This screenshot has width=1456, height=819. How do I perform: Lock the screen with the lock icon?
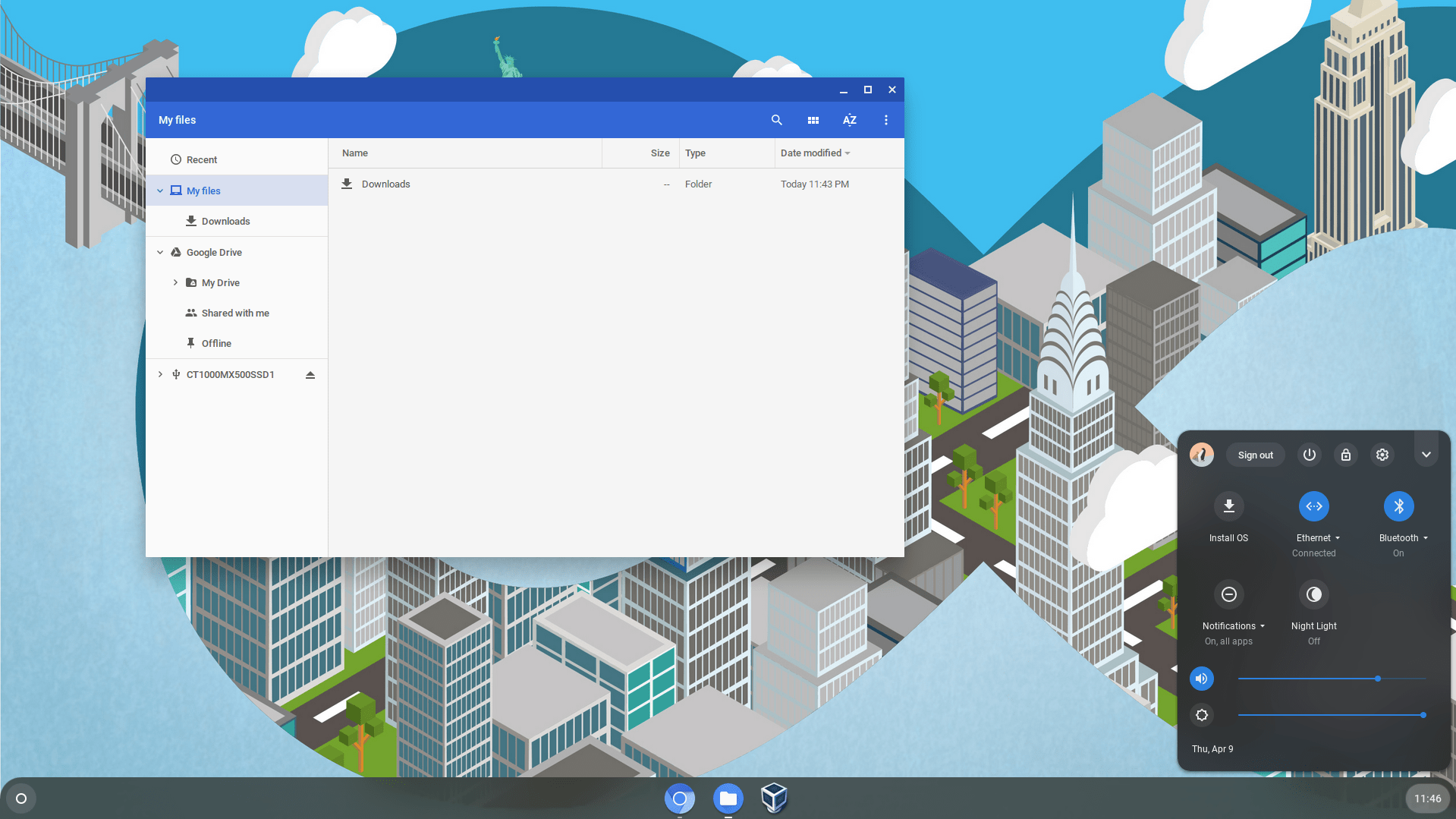(1345, 455)
